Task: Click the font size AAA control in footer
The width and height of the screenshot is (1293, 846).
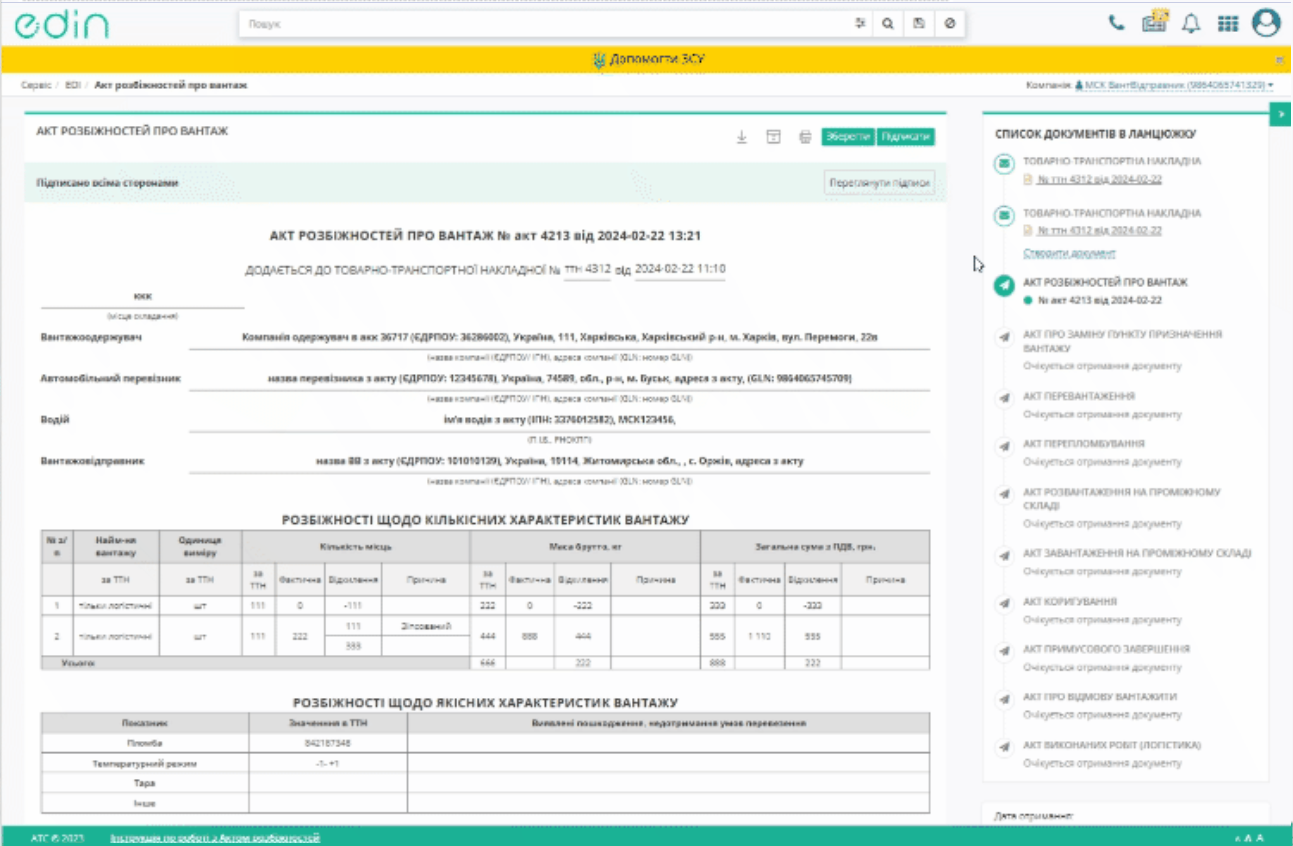Action: point(1248,838)
